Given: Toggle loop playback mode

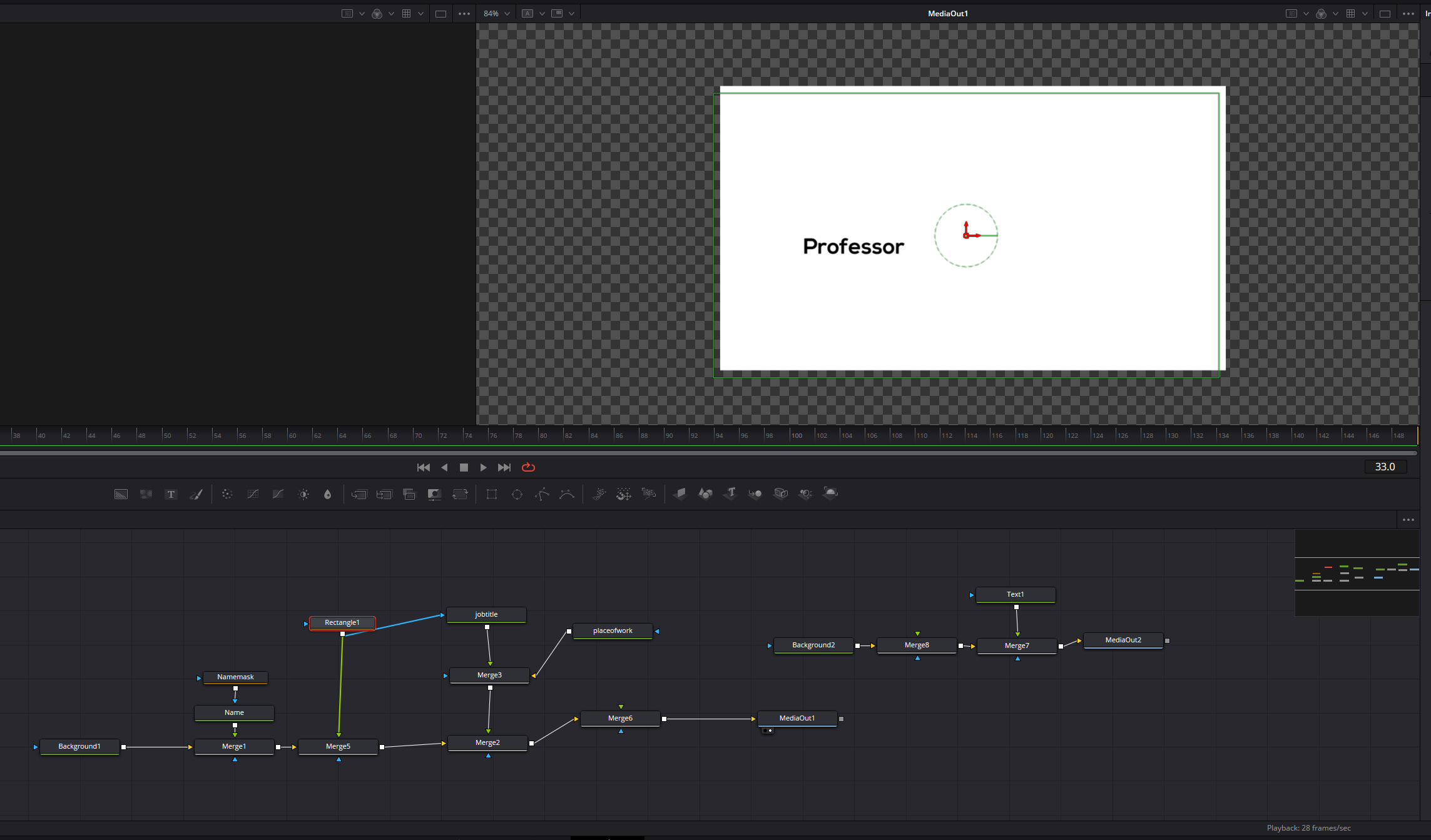Looking at the screenshot, I should click(x=528, y=467).
